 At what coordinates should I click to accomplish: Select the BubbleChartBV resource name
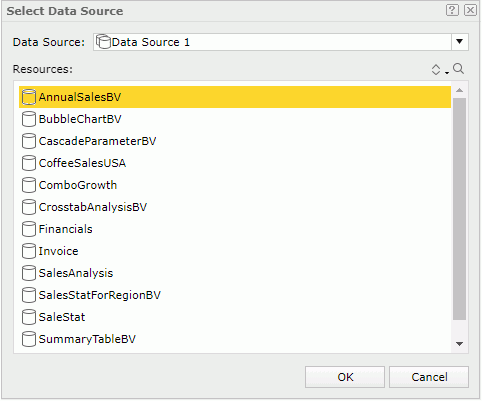80,119
